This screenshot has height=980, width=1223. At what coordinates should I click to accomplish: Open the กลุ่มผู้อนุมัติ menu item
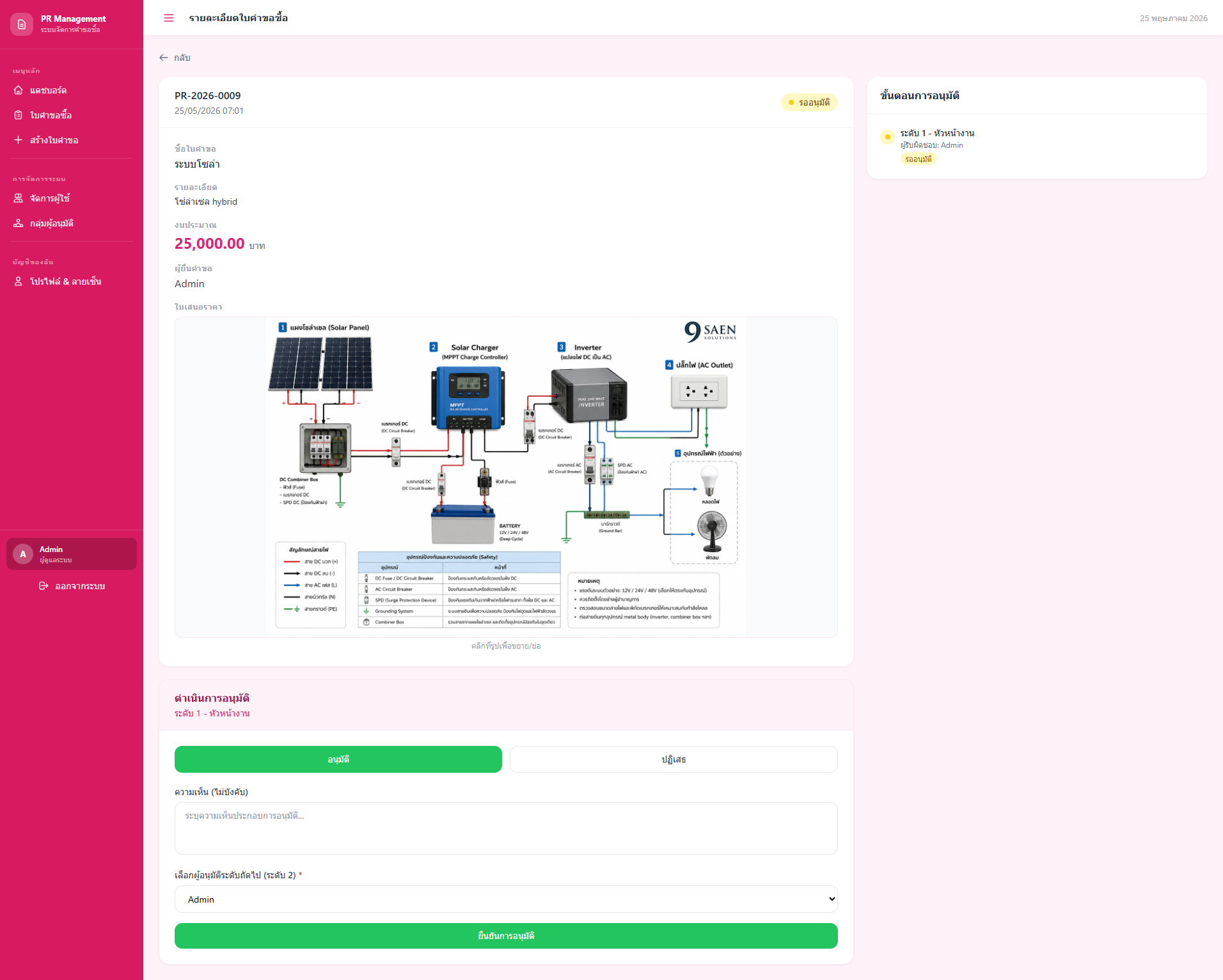[x=72, y=223]
